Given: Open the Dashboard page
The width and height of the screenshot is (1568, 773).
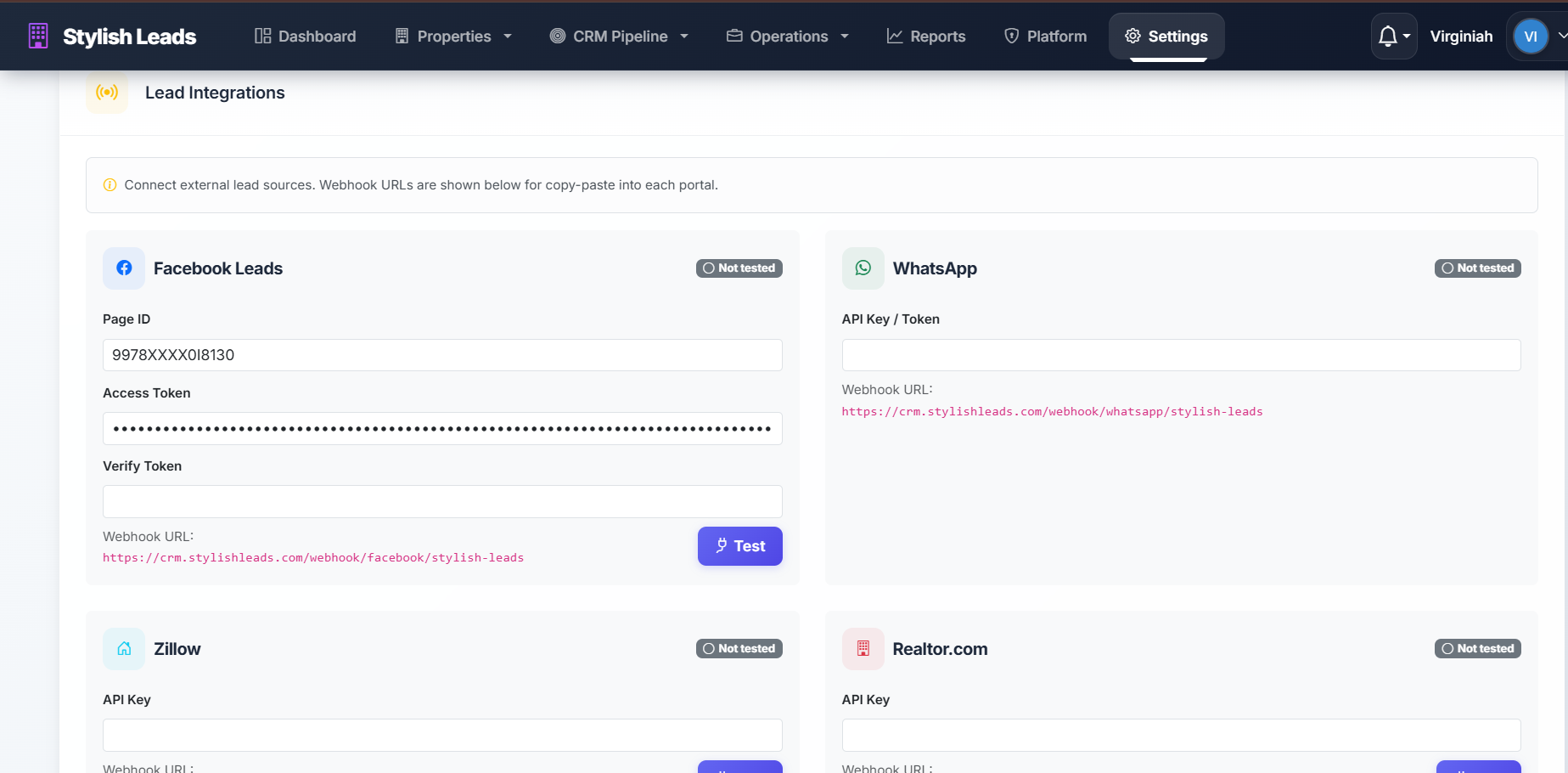Looking at the screenshot, I should tap(306, 37).
